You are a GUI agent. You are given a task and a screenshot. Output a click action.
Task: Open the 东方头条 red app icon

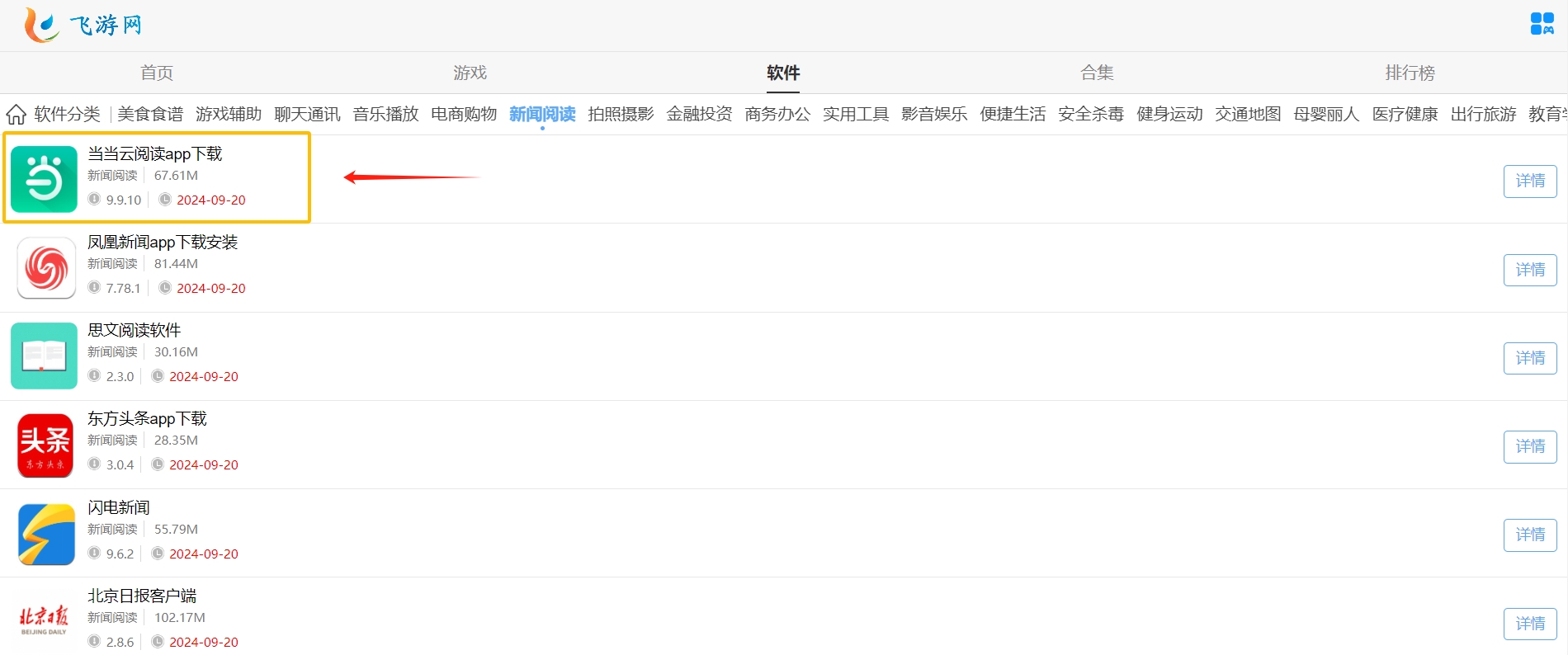coord(45,445)
